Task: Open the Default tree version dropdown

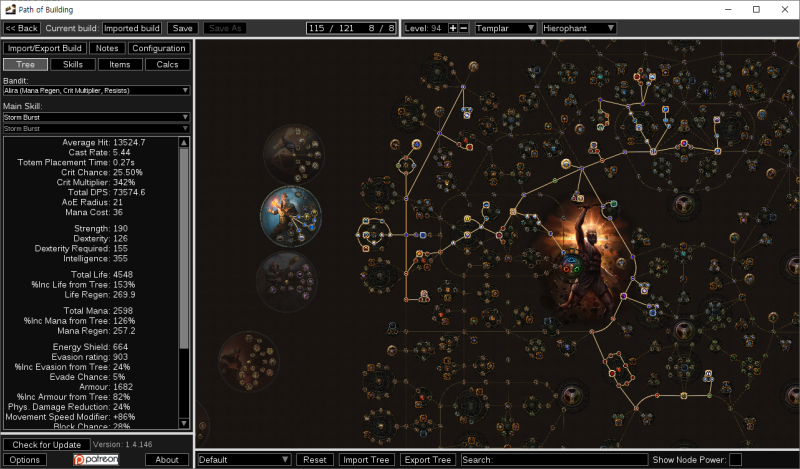Action: [244, 460]
